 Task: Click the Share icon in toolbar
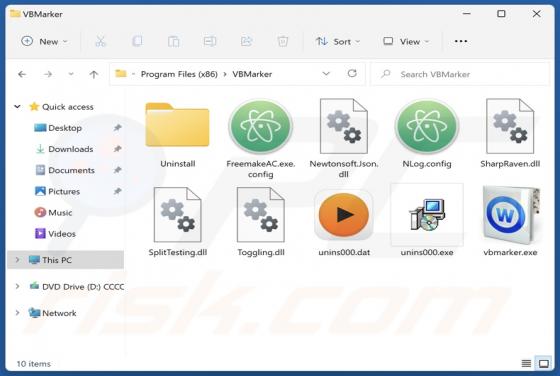[x=246, y=41]
